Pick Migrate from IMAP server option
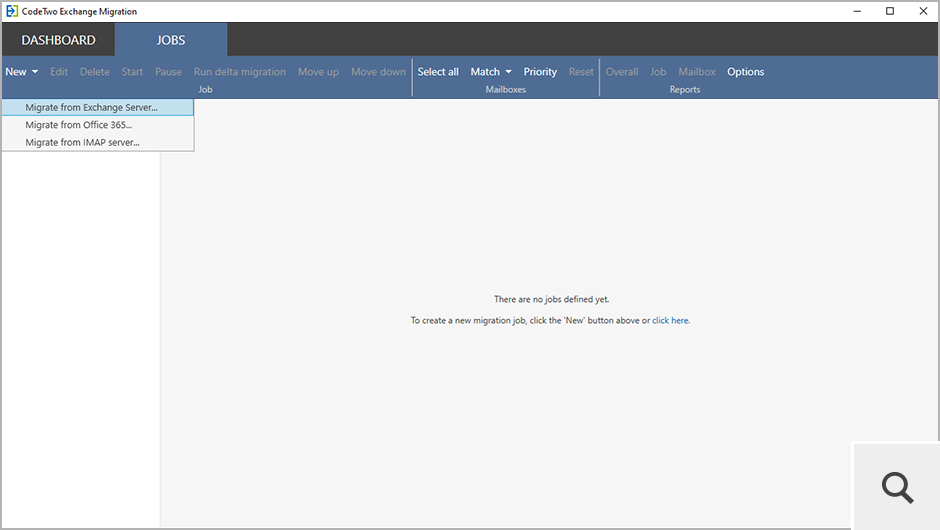Screen dimensions: 940x530 coord(82,142)
